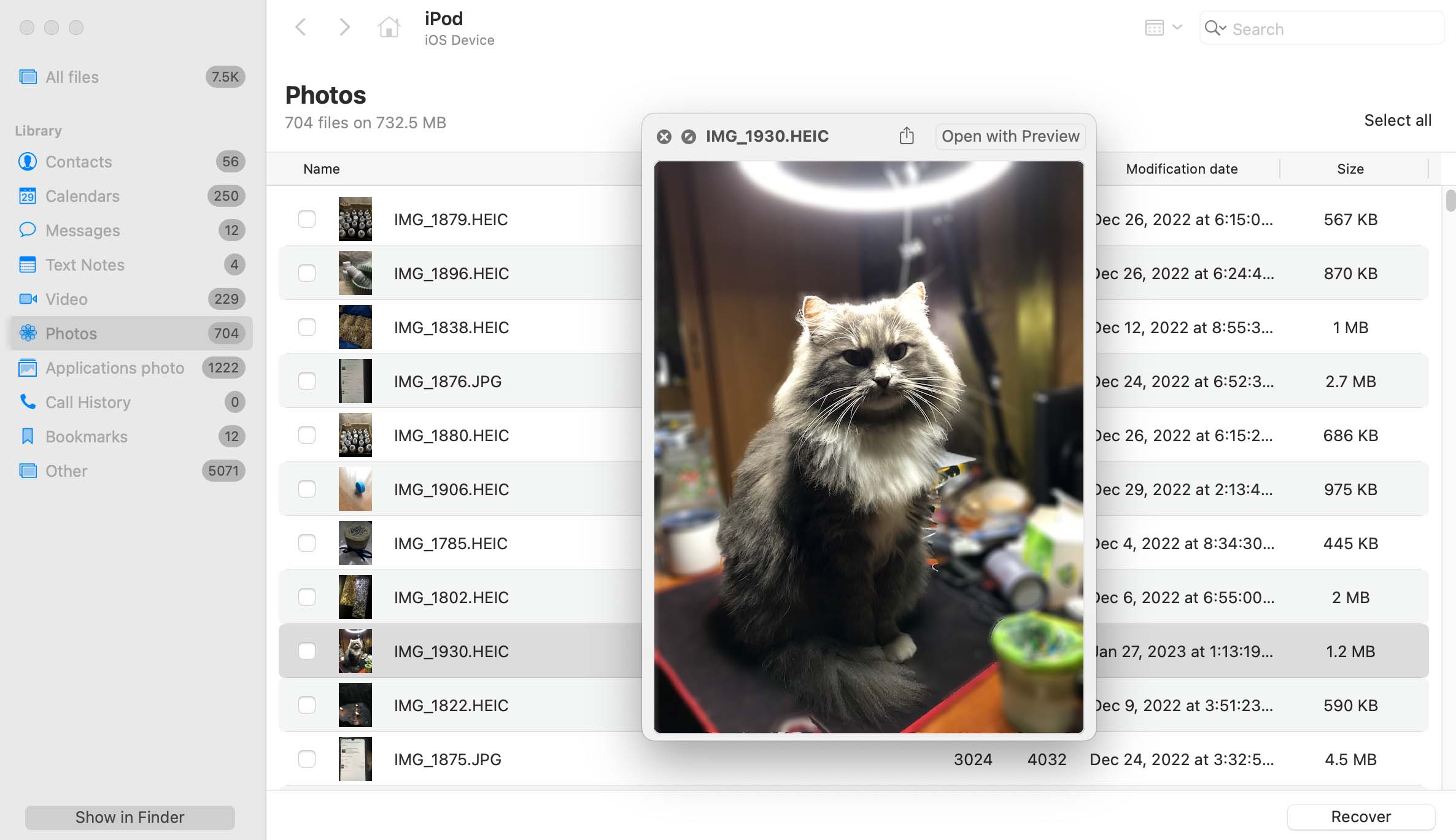Click the 4.5 MB size cell
Screen dimensions: 1456x840
[x=1350, y=759]
